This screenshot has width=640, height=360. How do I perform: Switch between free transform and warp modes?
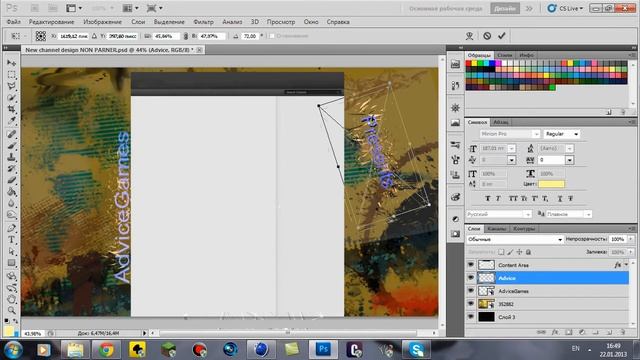(469, 36)
